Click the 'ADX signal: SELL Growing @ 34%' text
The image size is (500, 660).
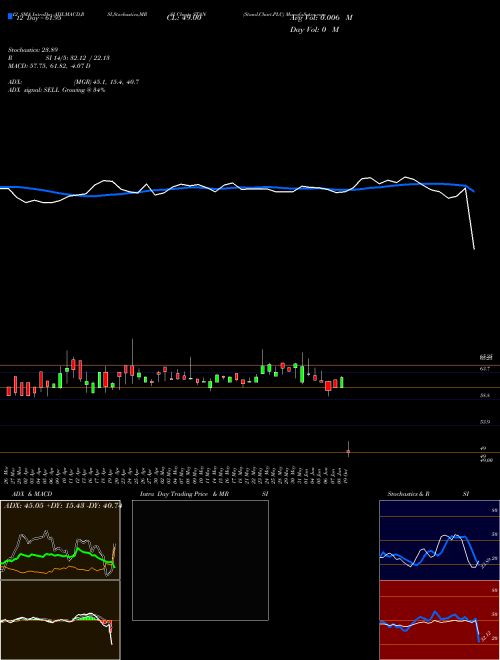point(56,90)
